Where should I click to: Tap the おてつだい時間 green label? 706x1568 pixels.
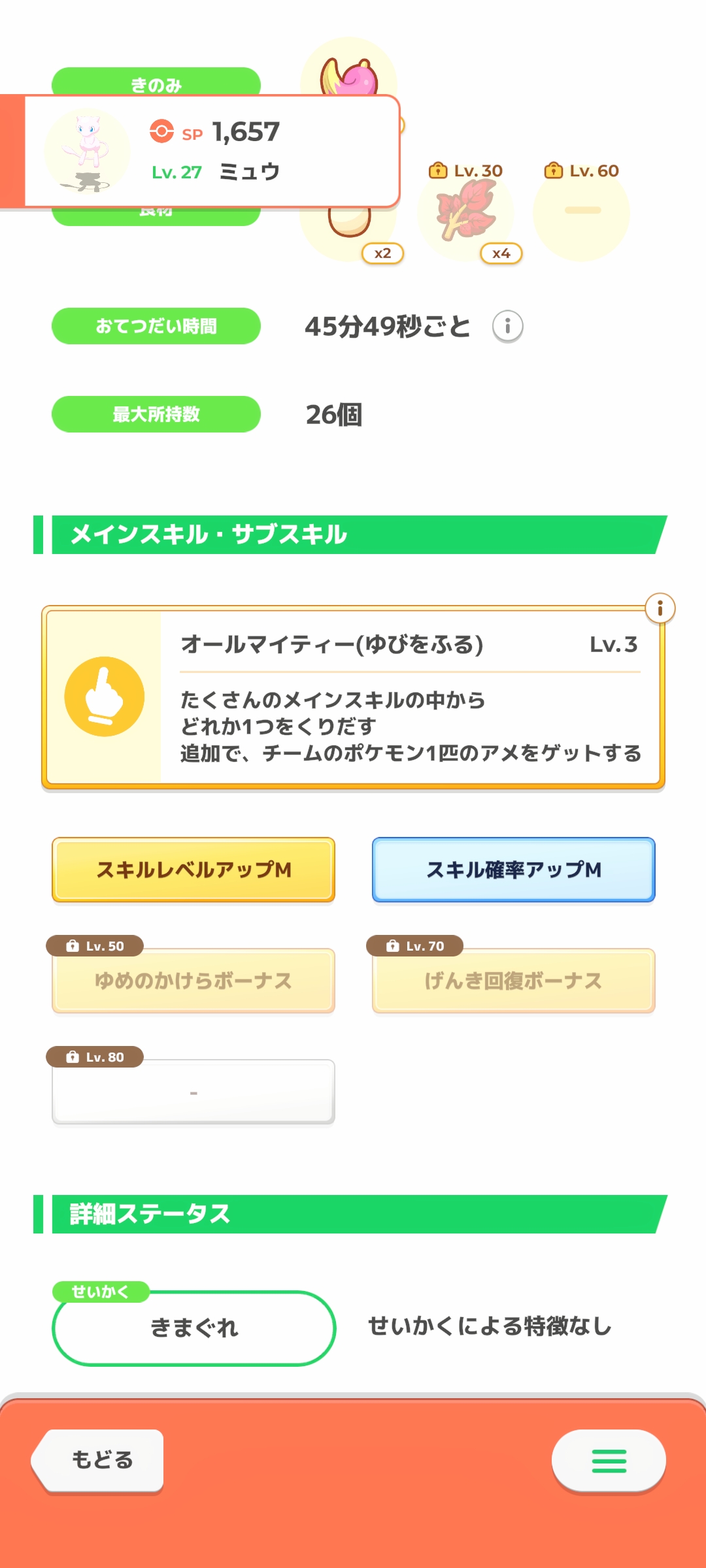pyautogui.click(x=156, y=326)
